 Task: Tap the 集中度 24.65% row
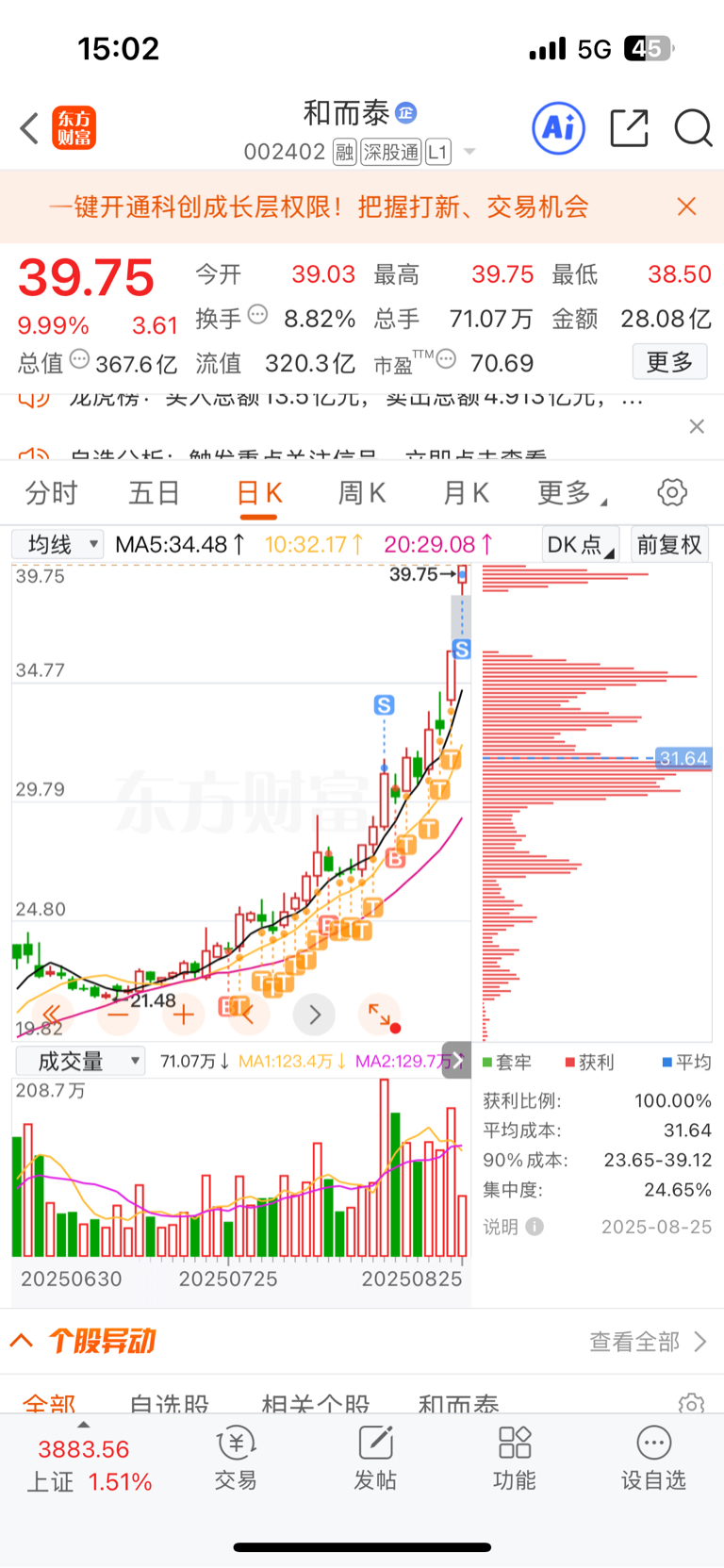point(597,1189)
